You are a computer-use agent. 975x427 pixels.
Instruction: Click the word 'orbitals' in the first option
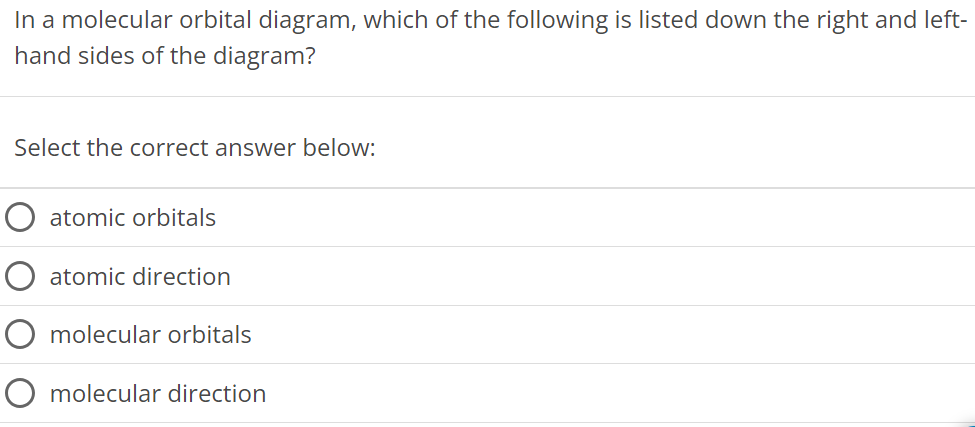pyautogui.click(x=174, y=218)
